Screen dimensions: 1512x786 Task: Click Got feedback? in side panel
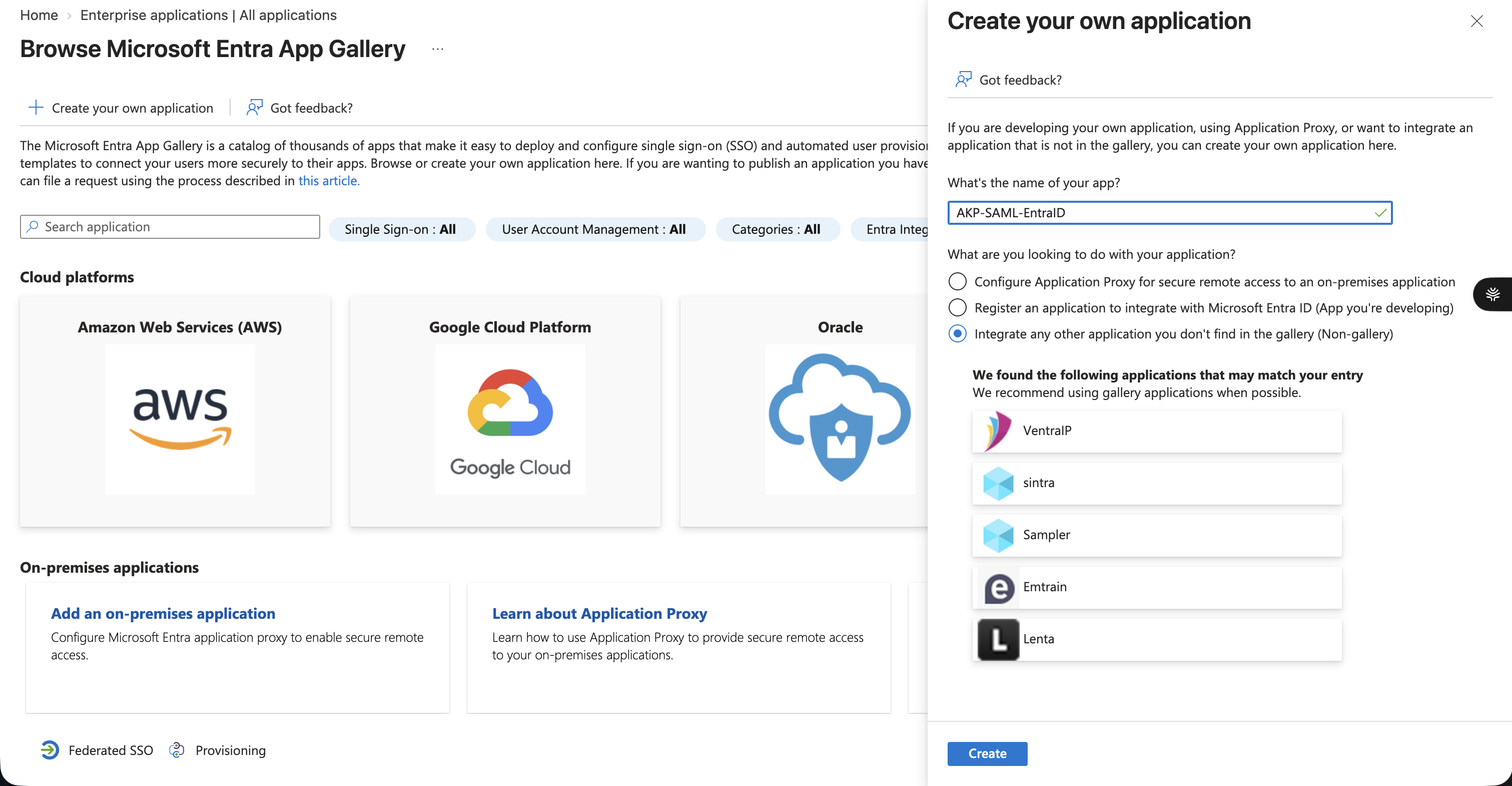[x=1020, y=80]
